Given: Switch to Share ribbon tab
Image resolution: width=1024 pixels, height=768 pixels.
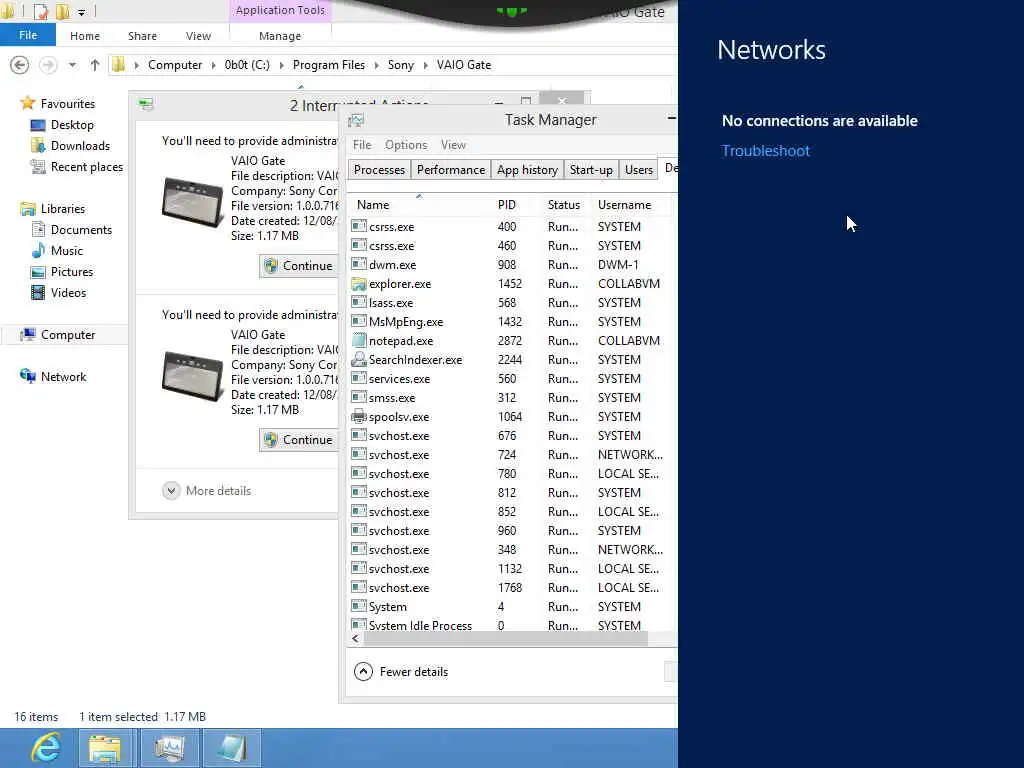Looking at the screenshot, I should 142,36.
